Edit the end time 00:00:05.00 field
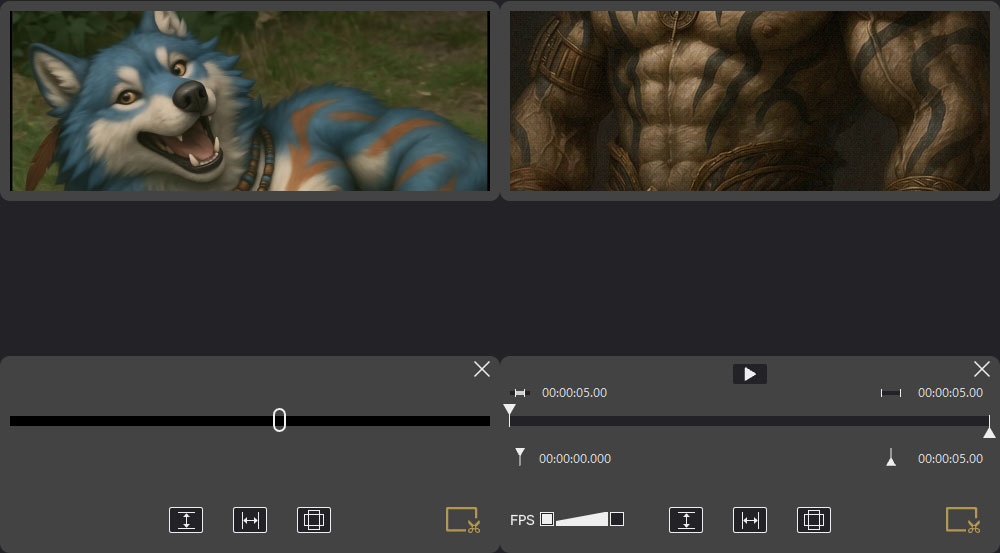 [x=950, y=459]
